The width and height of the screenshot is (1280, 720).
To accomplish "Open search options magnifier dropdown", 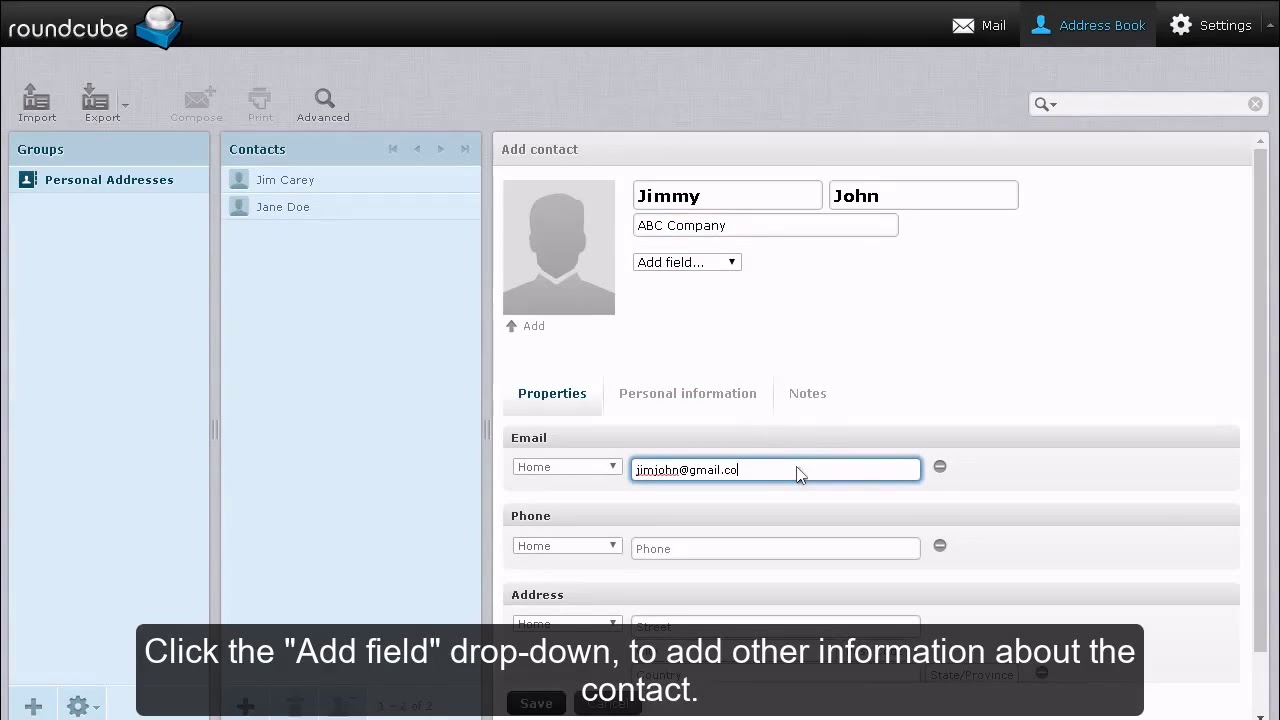I will click(1045, 104).
